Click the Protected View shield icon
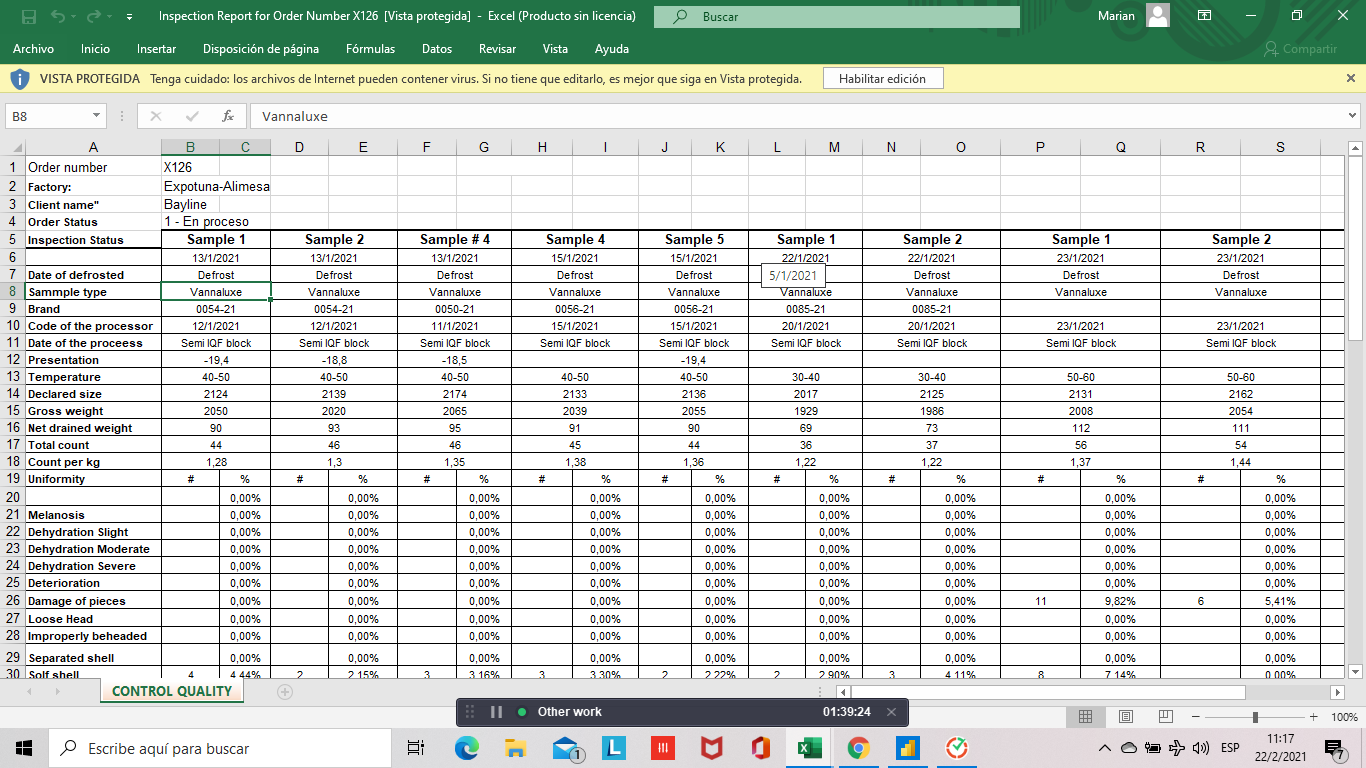Image resolution: width=1366 pixels, height=768 pixels. coord(20,78)
